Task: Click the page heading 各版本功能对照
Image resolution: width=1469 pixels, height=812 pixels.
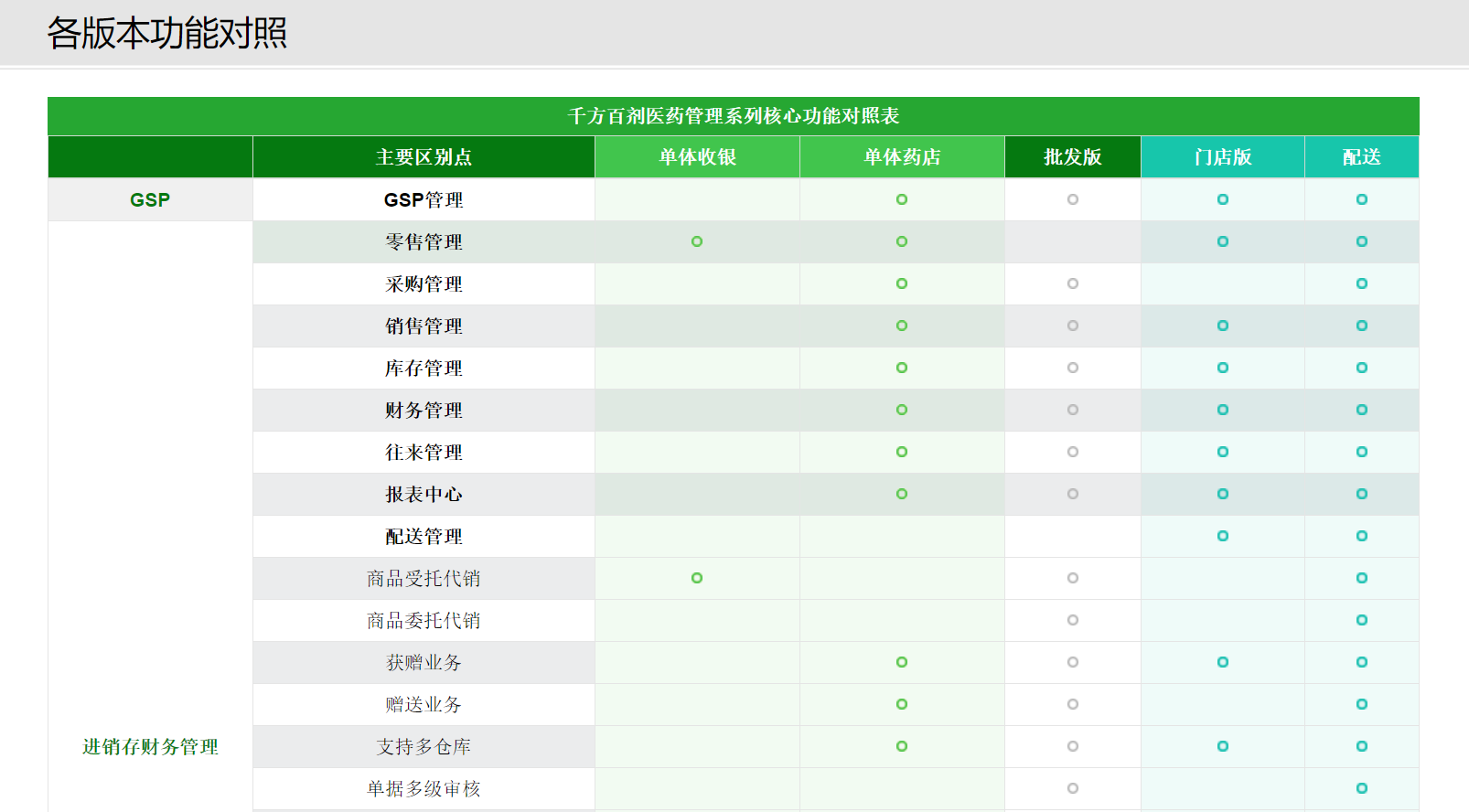Action: (167, 33)
